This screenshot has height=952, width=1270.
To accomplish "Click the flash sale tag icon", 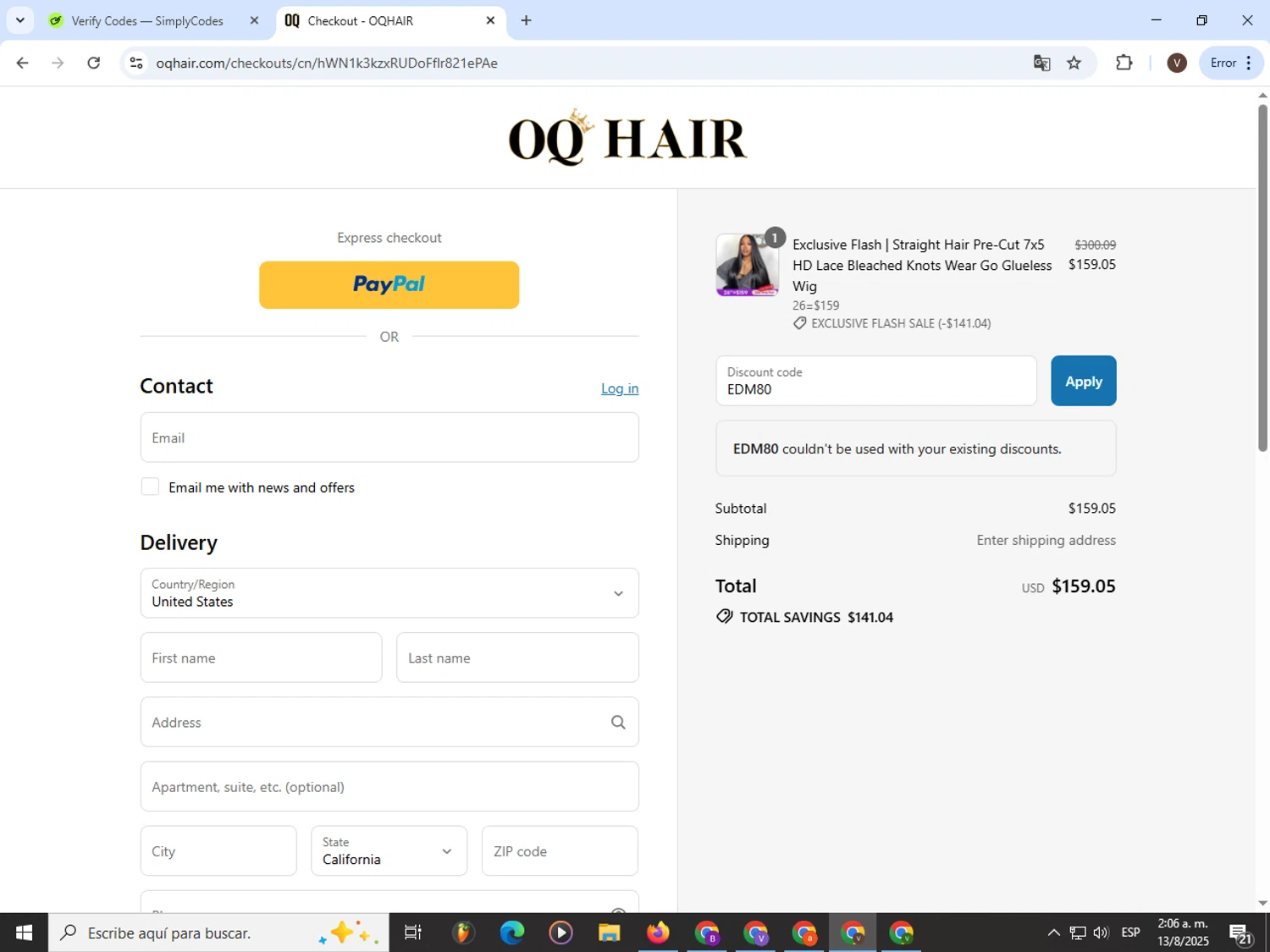I will (799, 323).
